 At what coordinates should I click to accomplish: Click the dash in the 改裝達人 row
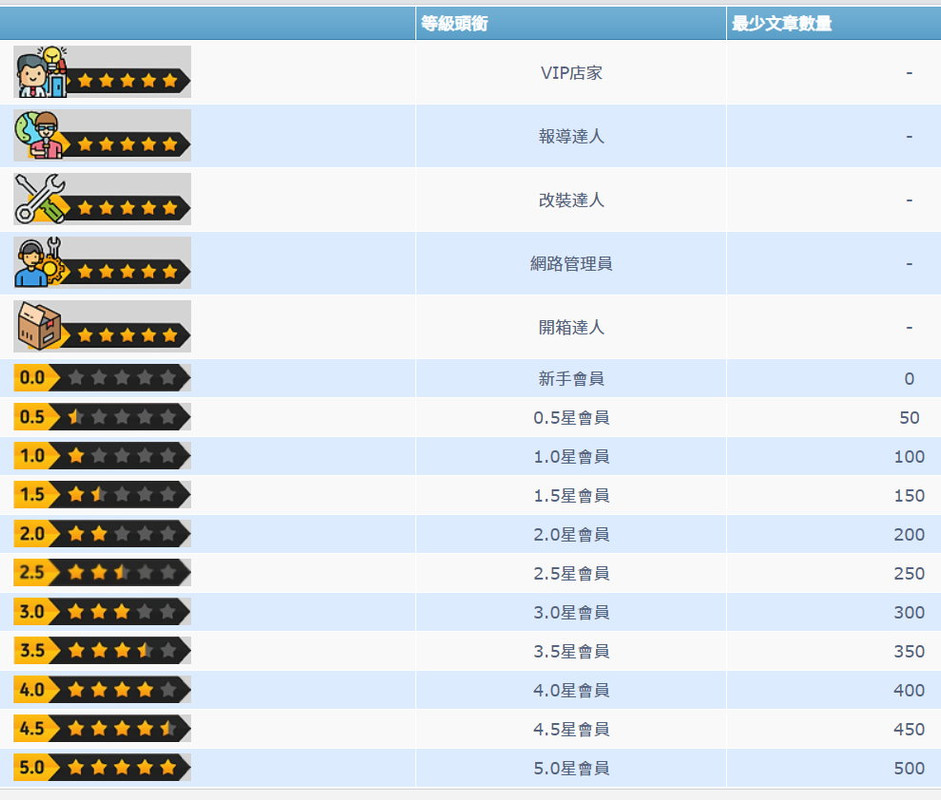[909, 200]
